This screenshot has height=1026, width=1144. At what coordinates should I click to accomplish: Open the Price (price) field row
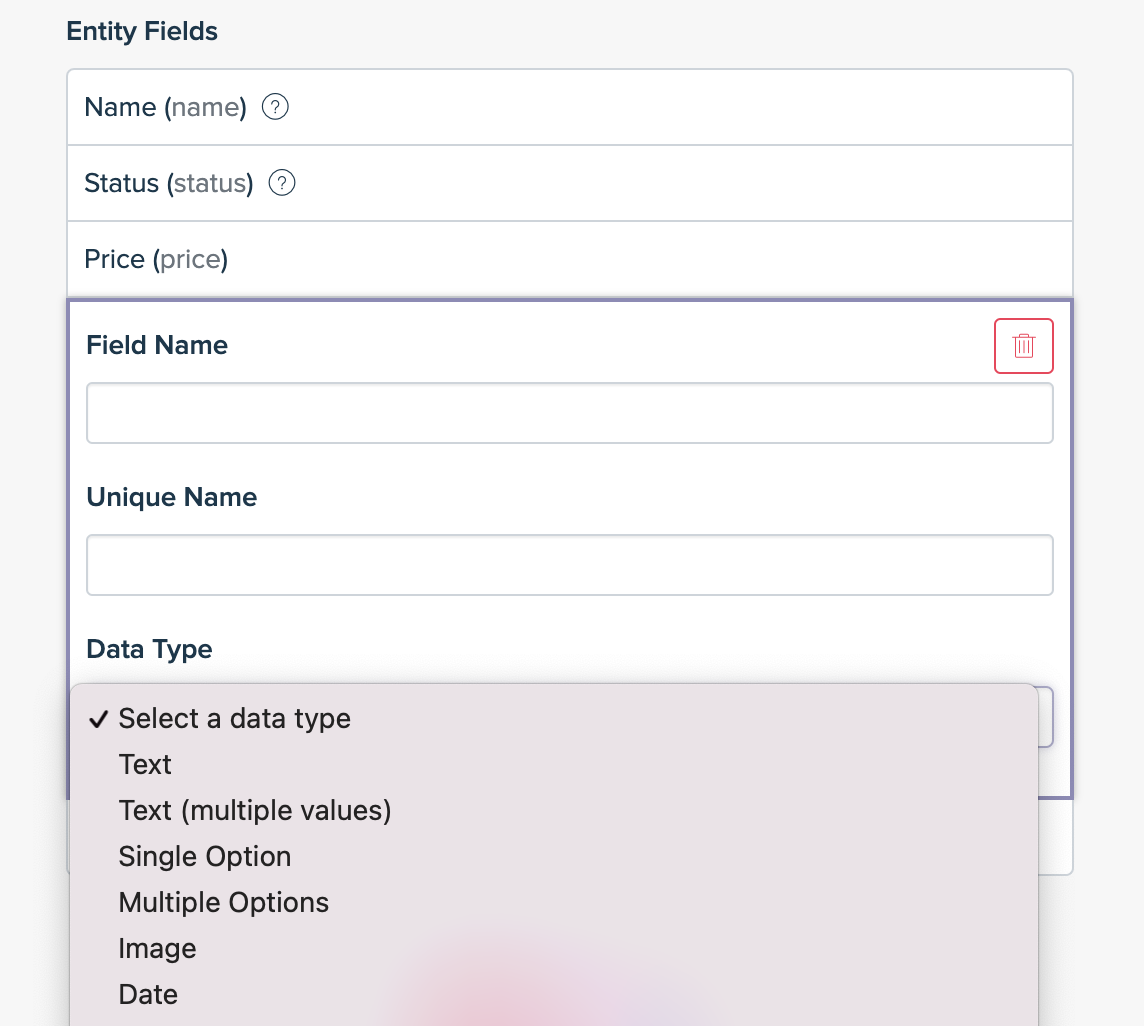tap(570, 259)
